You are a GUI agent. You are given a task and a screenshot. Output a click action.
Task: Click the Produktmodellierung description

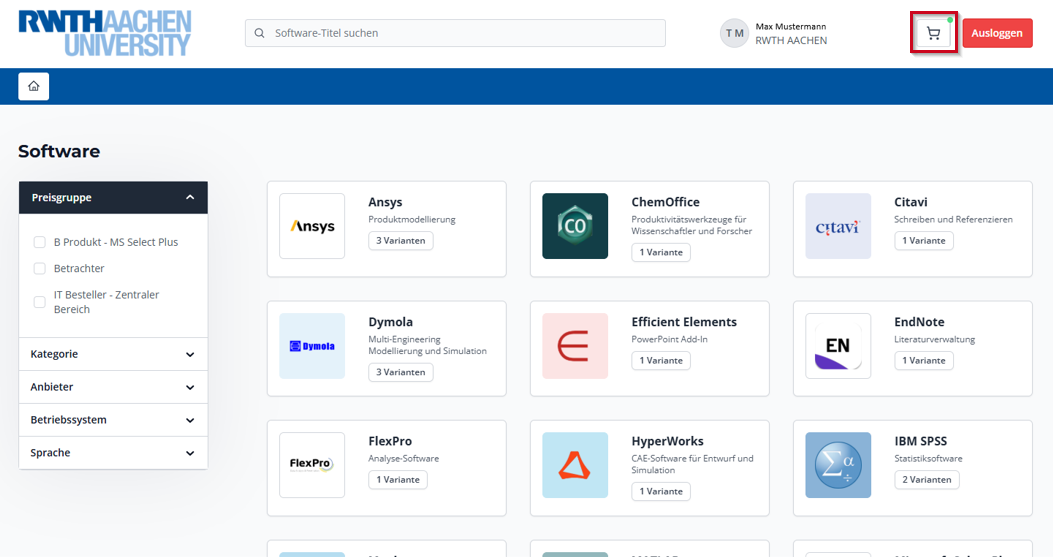pos(412,220)
